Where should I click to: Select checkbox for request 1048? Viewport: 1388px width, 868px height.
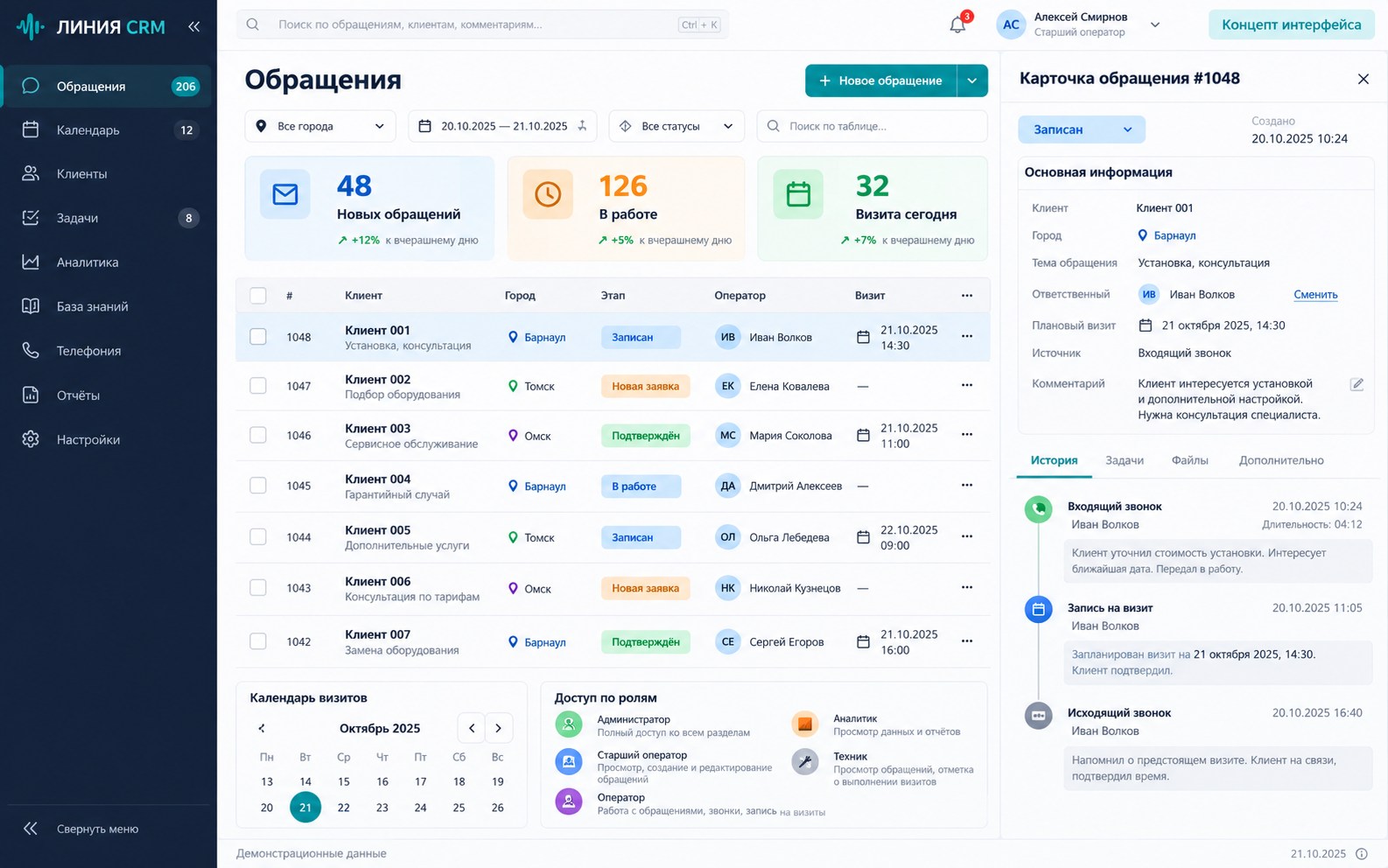point(258,337)
